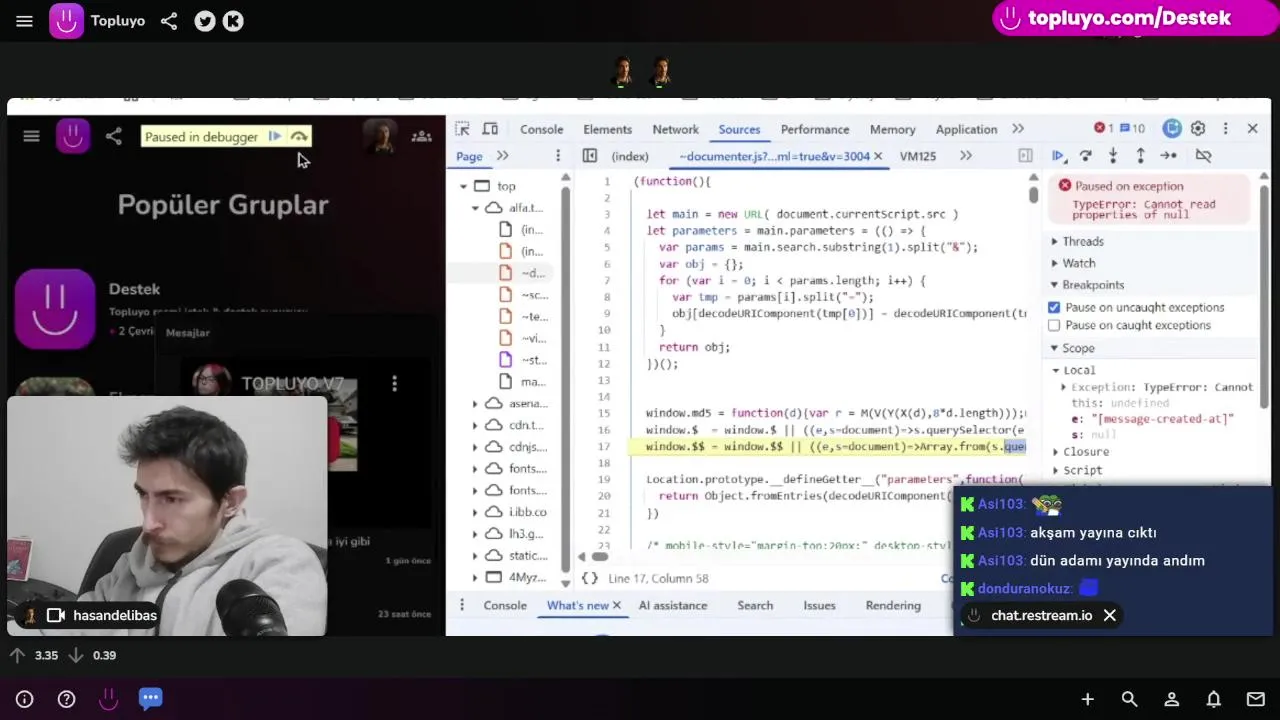Resume script execution in Sources panel
Viewport: 1280px width, 720px height.
[x=1058, y=156]
